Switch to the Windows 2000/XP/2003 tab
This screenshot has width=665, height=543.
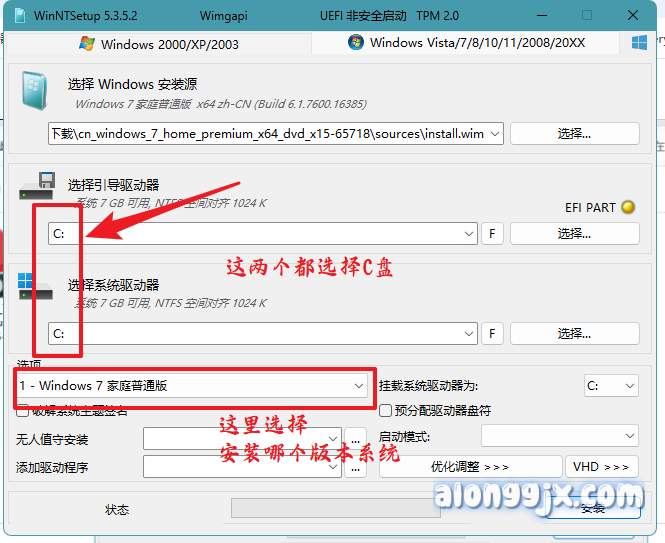(158, 44)
